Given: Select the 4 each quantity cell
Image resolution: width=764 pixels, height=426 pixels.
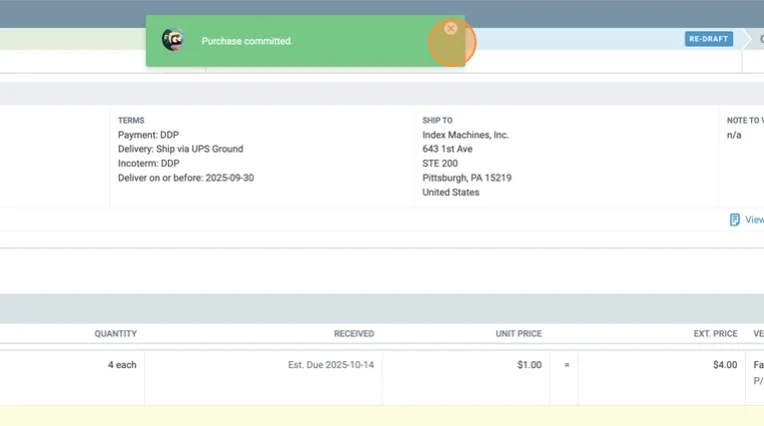Looking at the screenshot, I should [122, 365].
